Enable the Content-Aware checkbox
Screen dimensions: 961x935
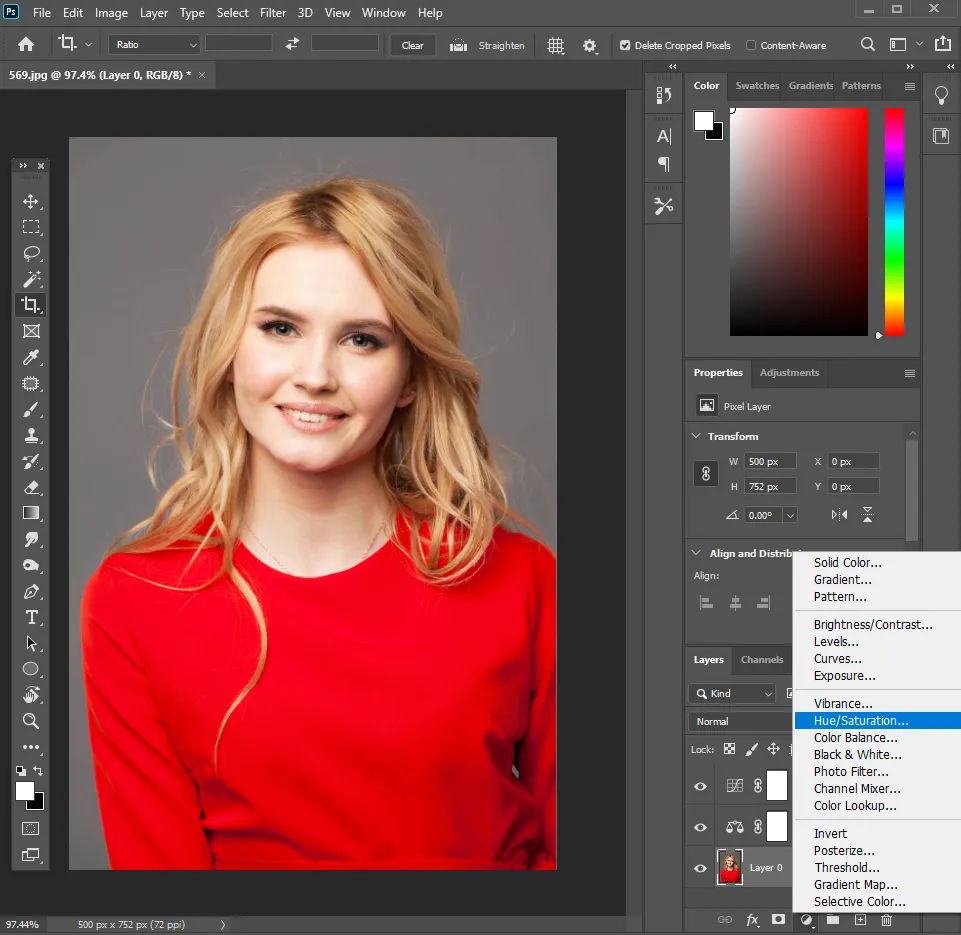pos(751,45)
